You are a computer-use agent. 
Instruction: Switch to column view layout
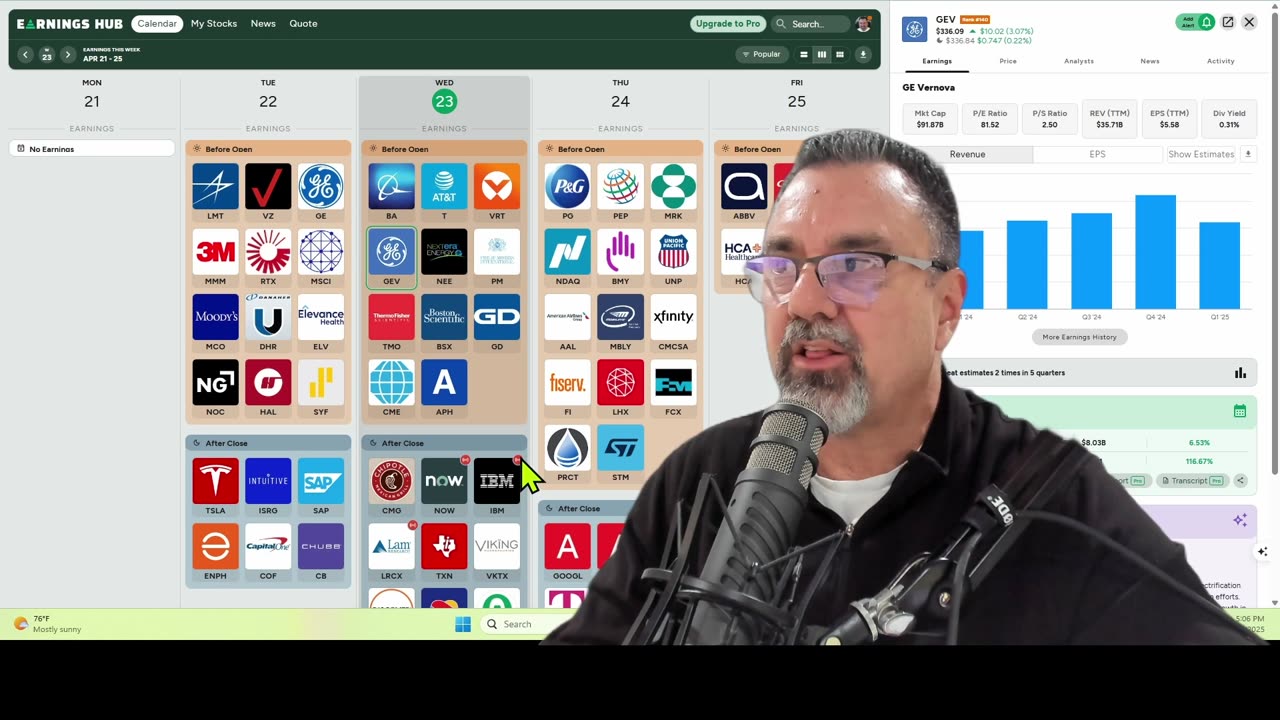pos(821,54)
